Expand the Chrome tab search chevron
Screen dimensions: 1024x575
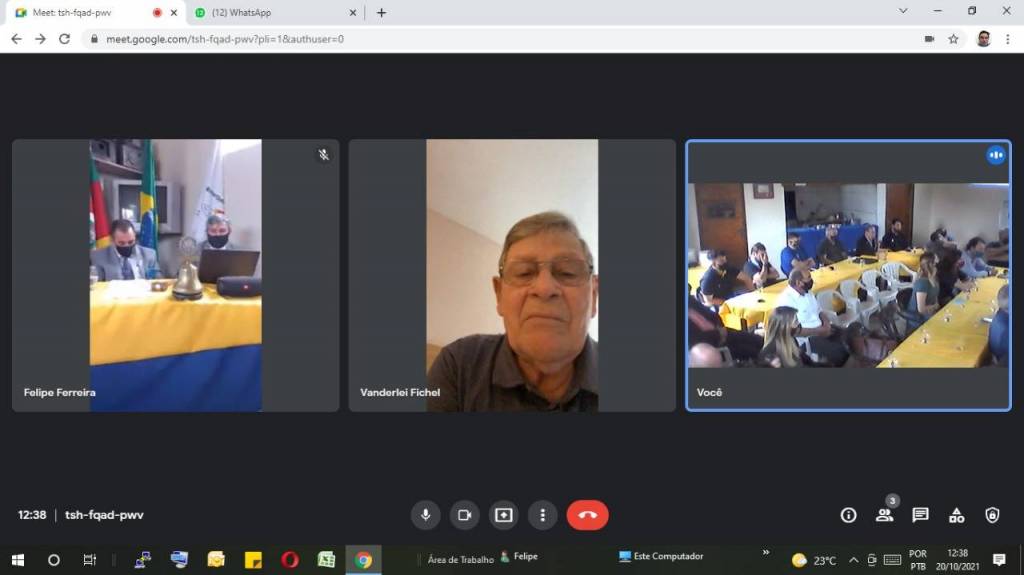coord(903,11)
